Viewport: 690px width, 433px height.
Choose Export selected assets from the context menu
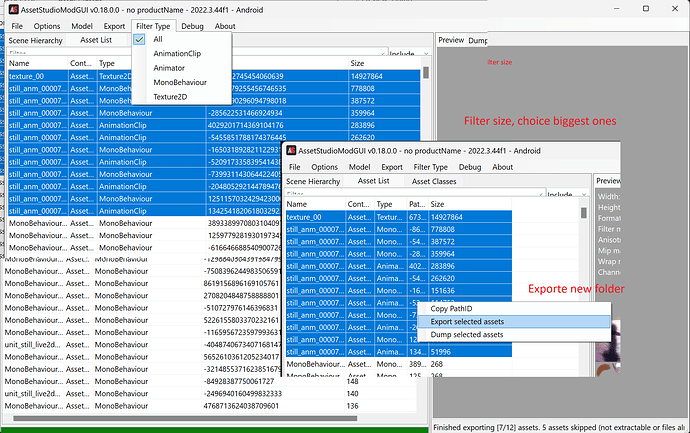point(514,322)
